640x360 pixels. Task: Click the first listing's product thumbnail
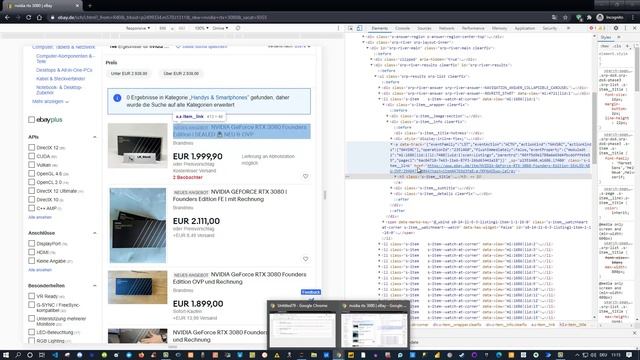click(138, 145)
